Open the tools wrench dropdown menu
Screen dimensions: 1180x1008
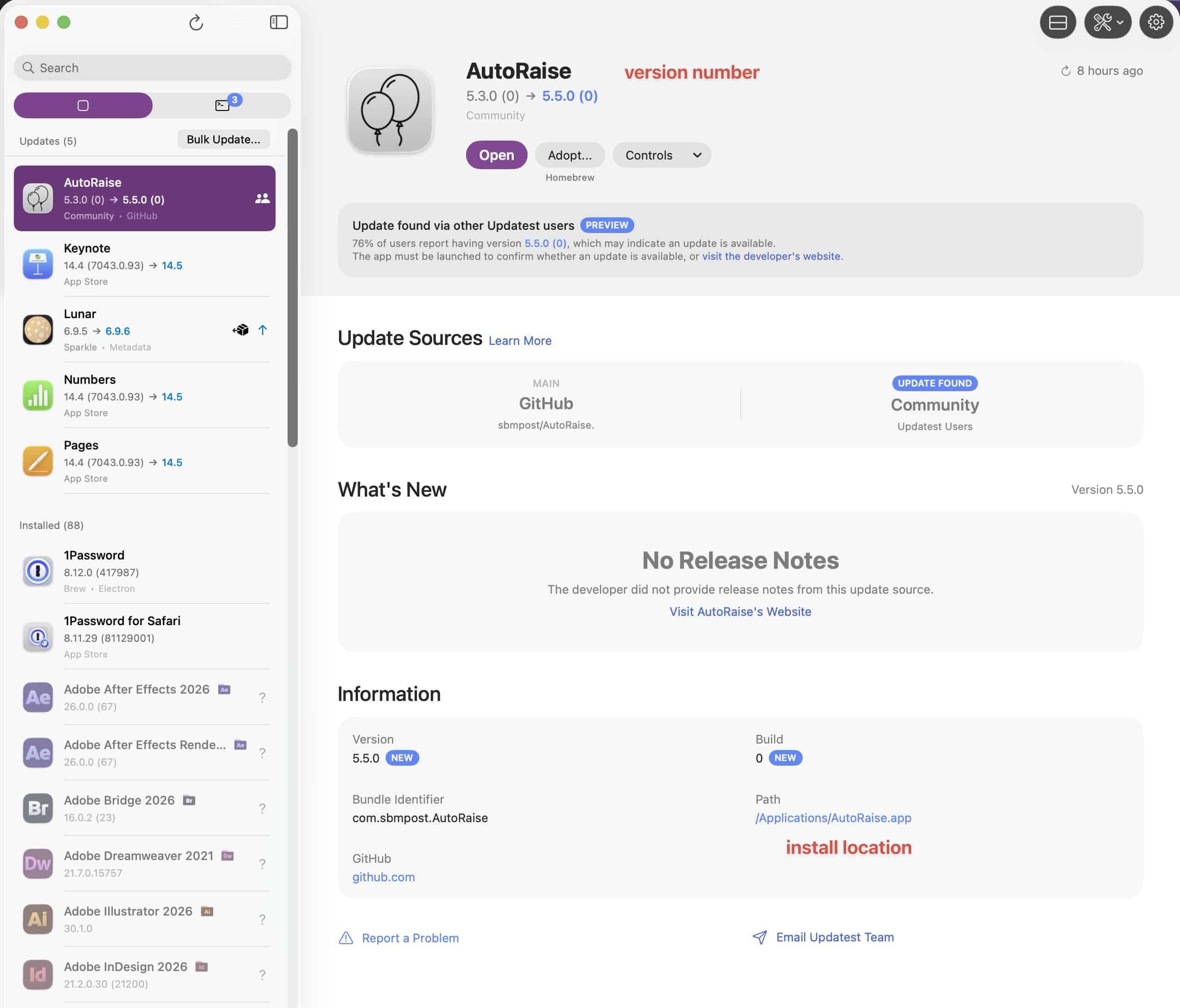(x=1107, y=22)
